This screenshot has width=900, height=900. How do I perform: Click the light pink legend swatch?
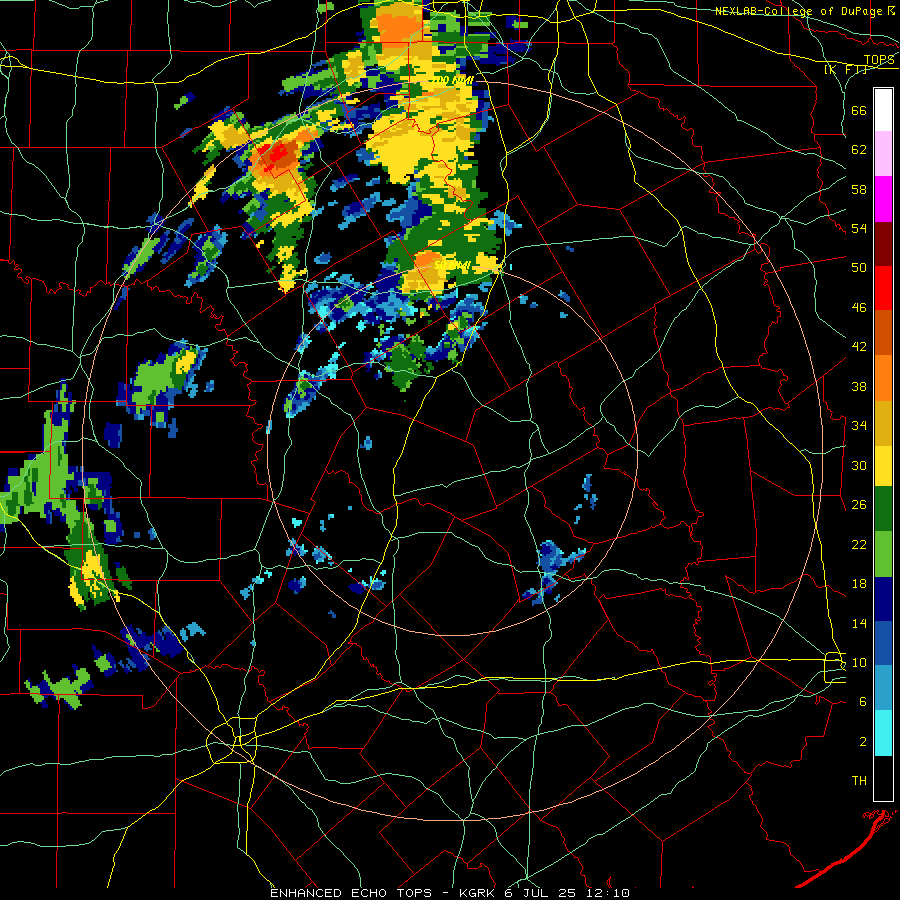(883, 154)
